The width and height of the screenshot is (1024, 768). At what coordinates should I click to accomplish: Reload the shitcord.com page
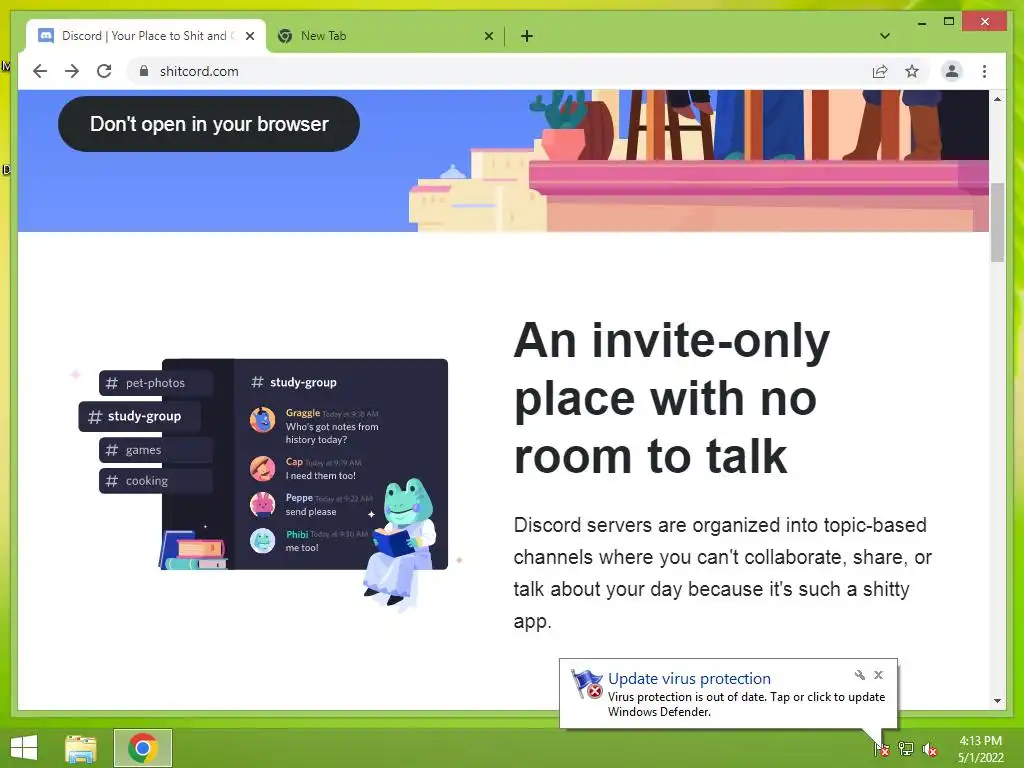tap(104, 71)
